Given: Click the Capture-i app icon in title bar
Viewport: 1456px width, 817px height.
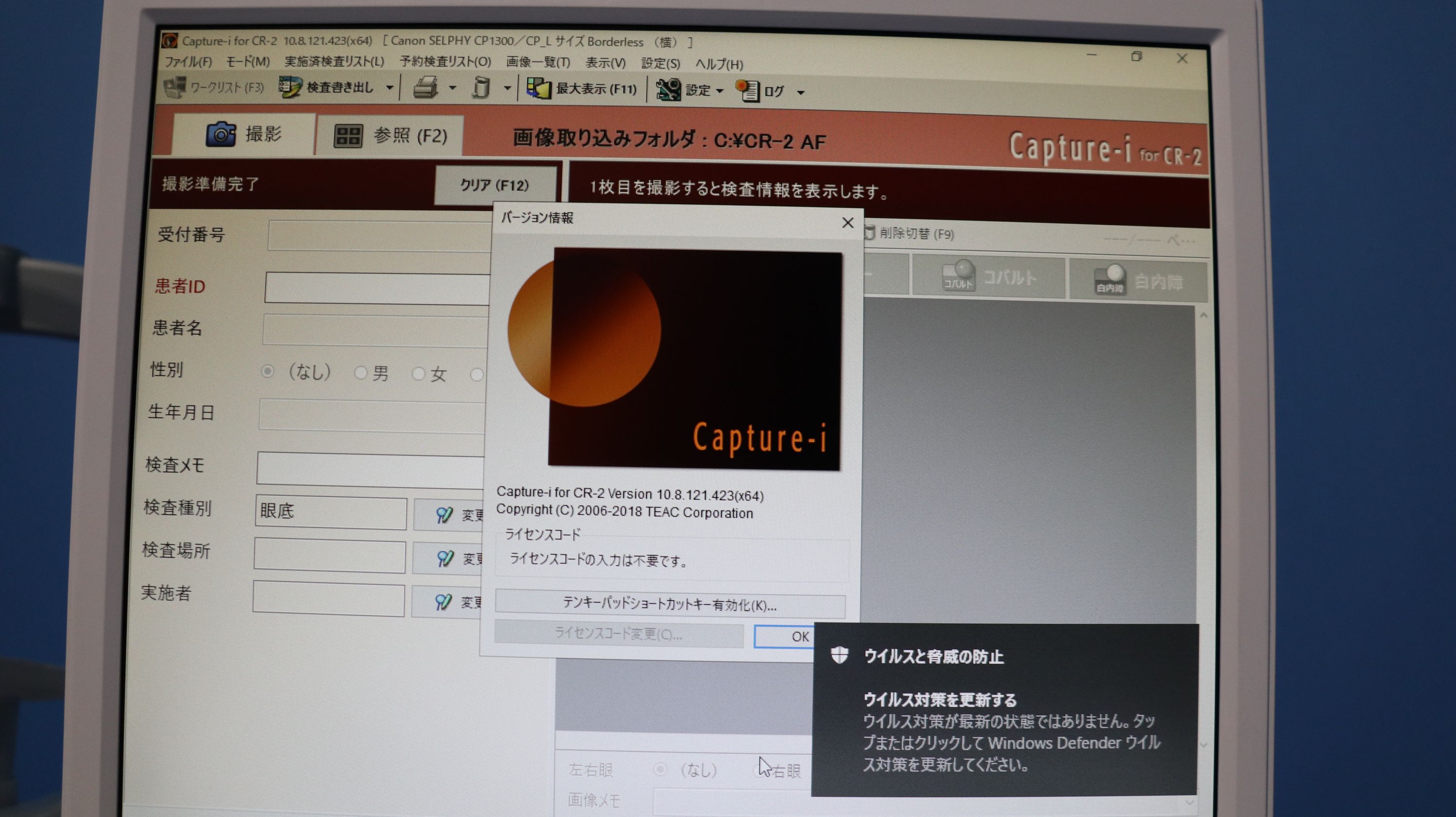Looking at the screenshot, I should 169,41.
